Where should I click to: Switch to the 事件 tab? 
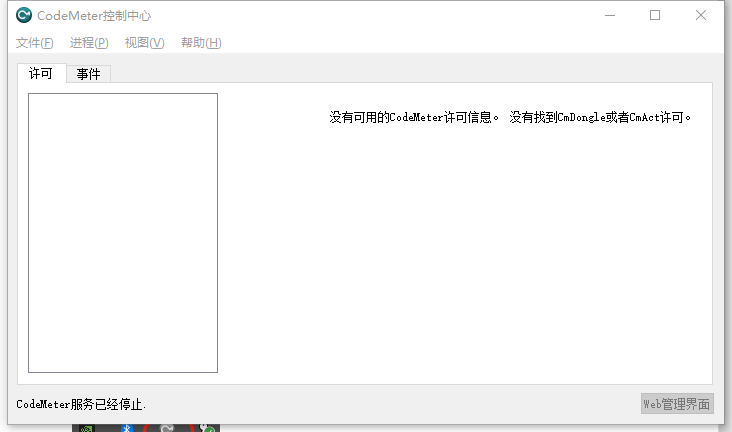coord(88,74)
